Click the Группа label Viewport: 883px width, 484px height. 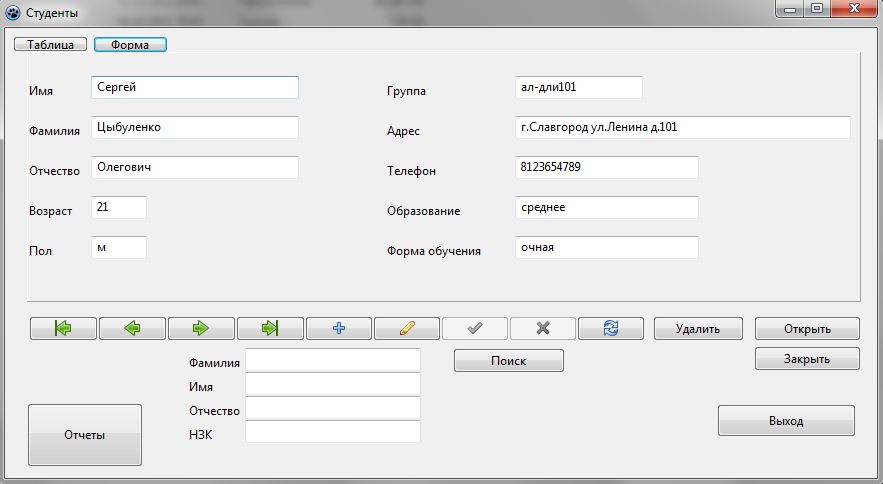click(406, 91)
